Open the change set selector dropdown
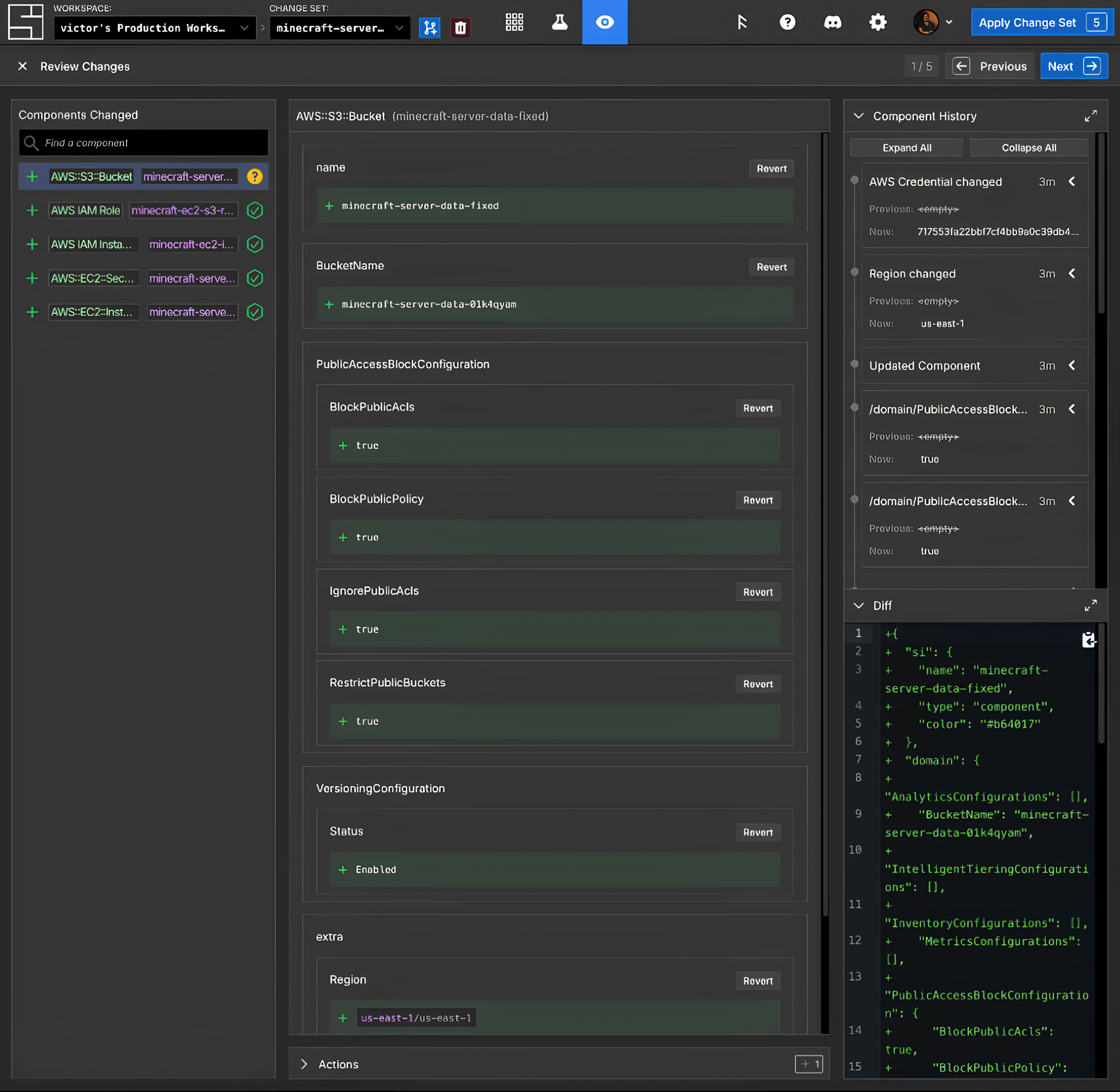Screen dimensions: 1120x1092 pyautogui.click(x=340, y=27)
